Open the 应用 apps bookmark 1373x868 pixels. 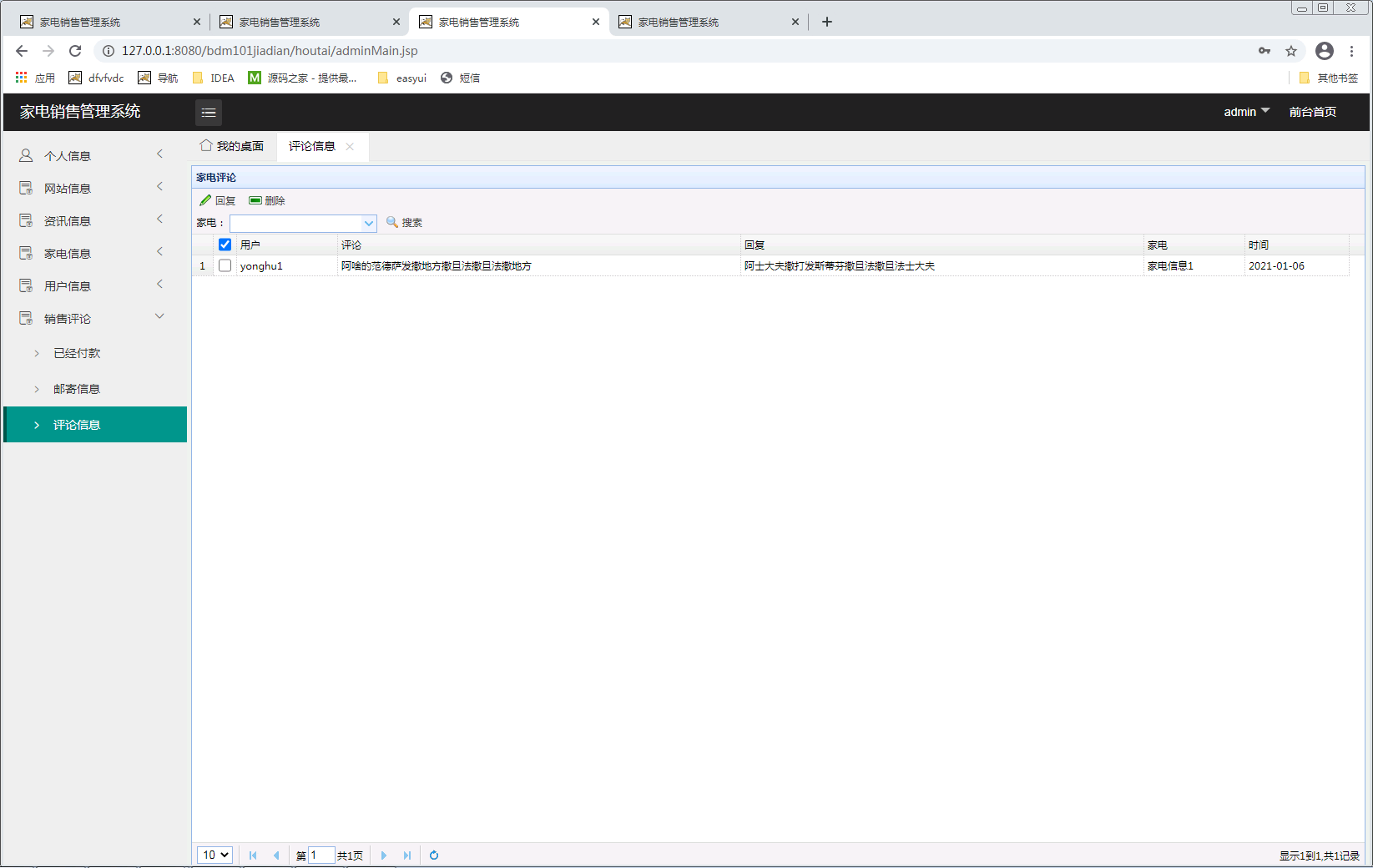tap(35, 78)
